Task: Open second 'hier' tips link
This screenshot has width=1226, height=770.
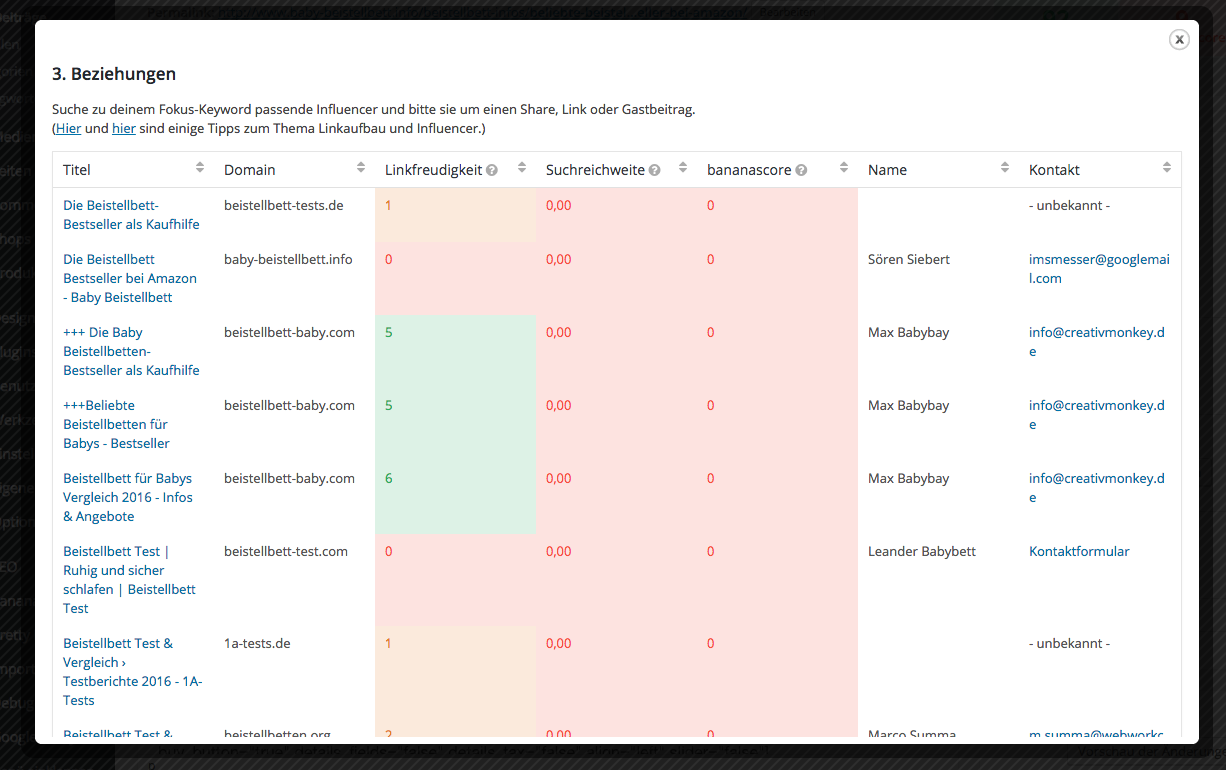Action: (123, 128)
